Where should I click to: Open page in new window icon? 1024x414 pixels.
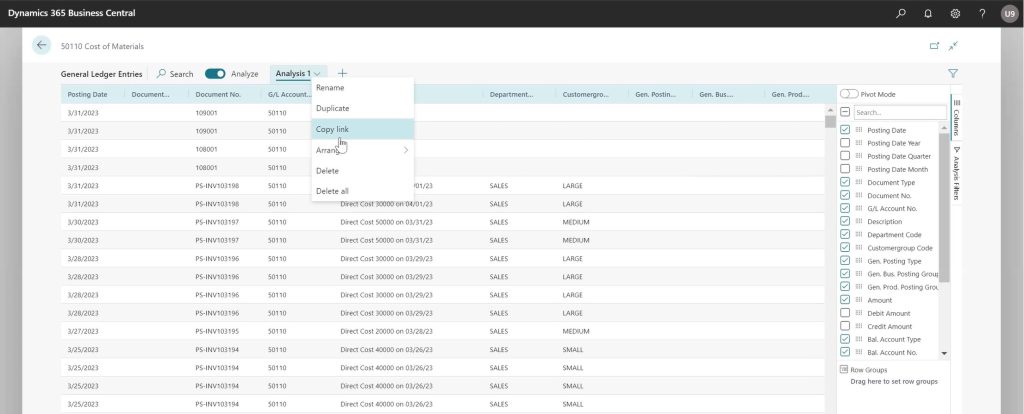934,46
